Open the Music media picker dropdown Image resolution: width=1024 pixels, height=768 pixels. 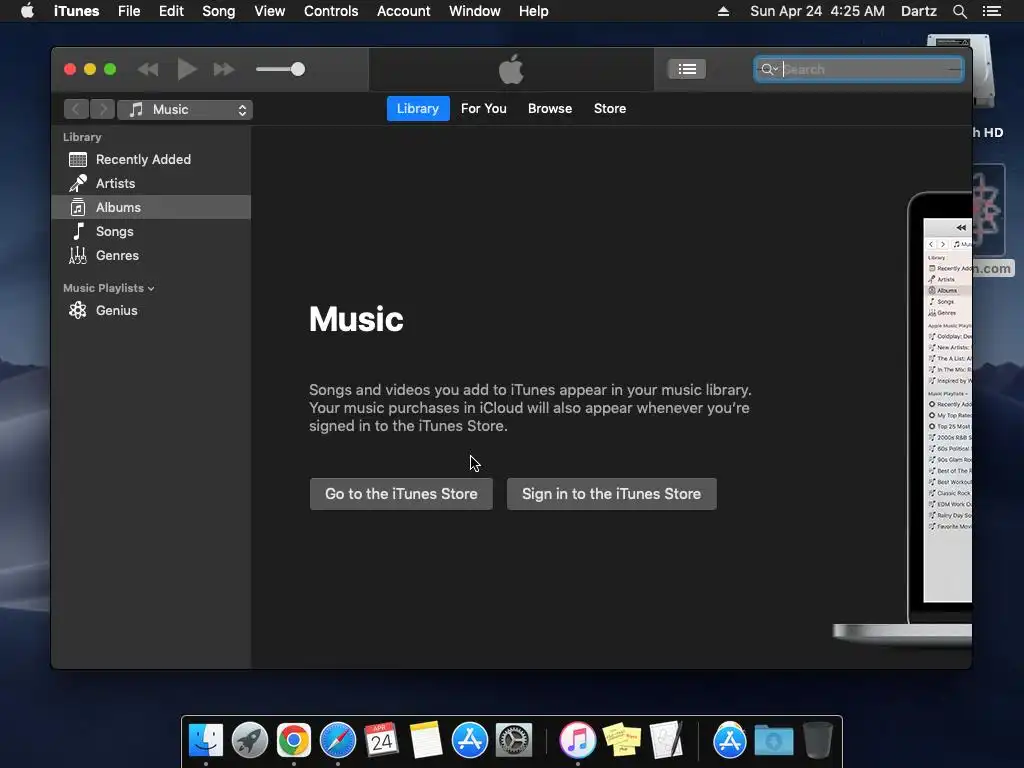coord(185,110)
